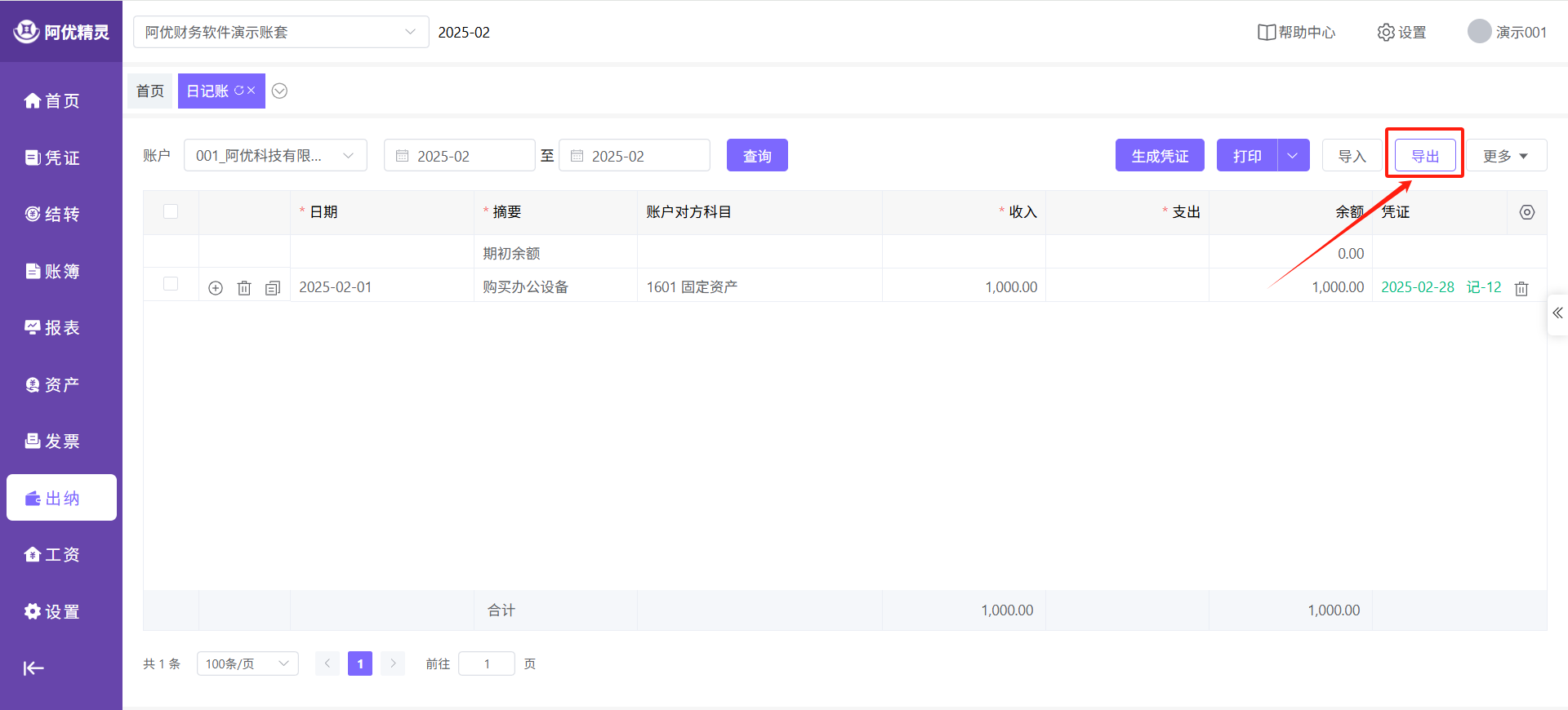Click the 查询 button
Image resolution: width=1568 pixels, height=710 pixels.
756,156
